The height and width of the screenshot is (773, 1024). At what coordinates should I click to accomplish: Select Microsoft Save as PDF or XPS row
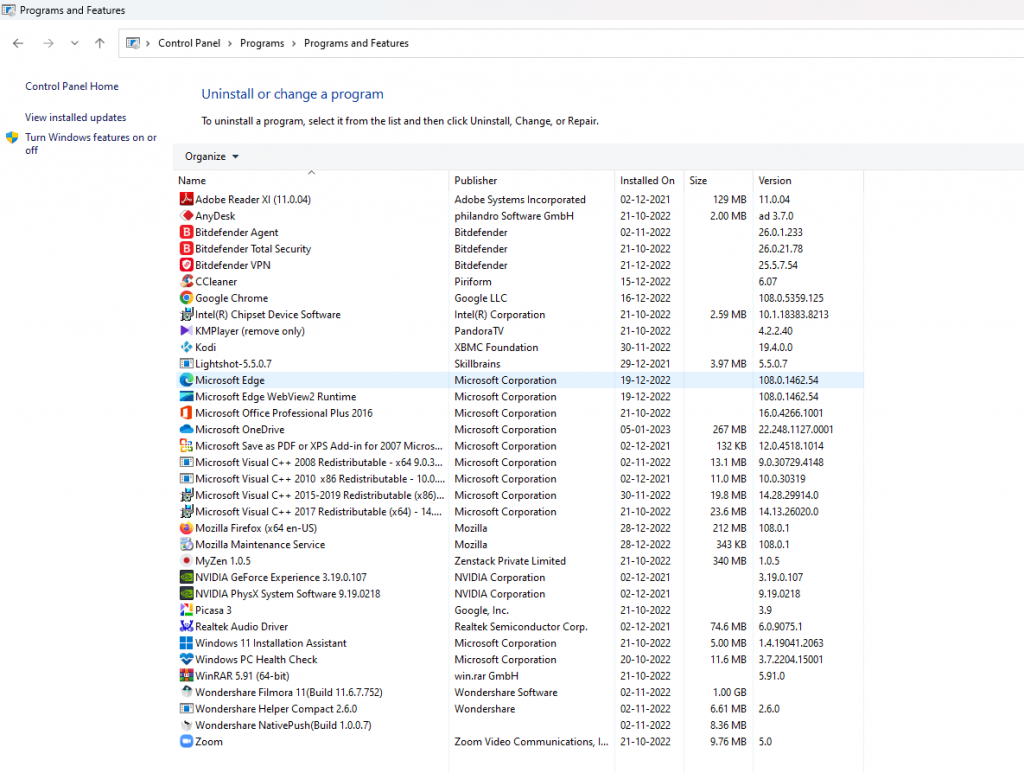click(x=520, y=446)
